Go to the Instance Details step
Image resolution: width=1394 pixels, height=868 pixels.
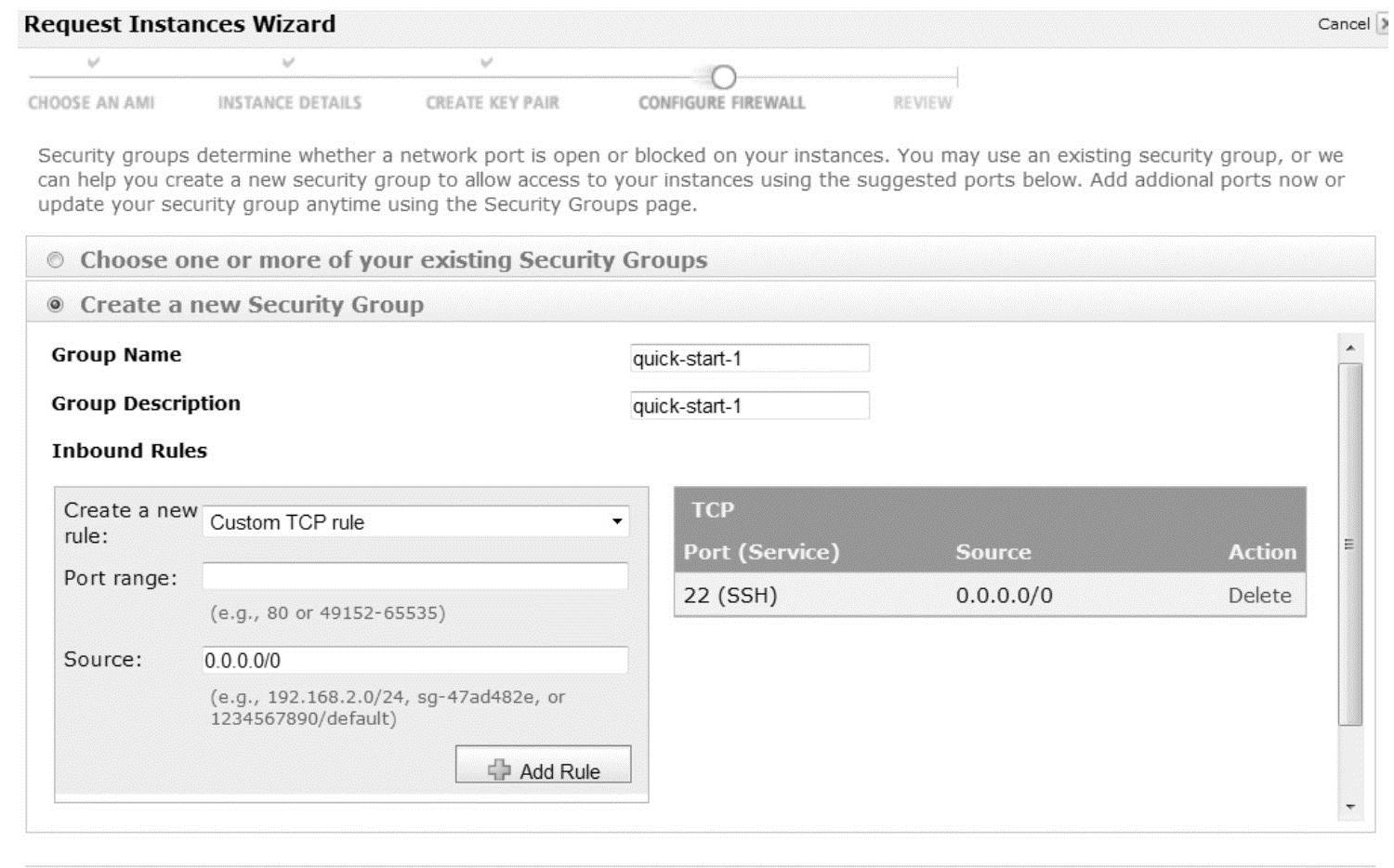click(x=289, y=103)
